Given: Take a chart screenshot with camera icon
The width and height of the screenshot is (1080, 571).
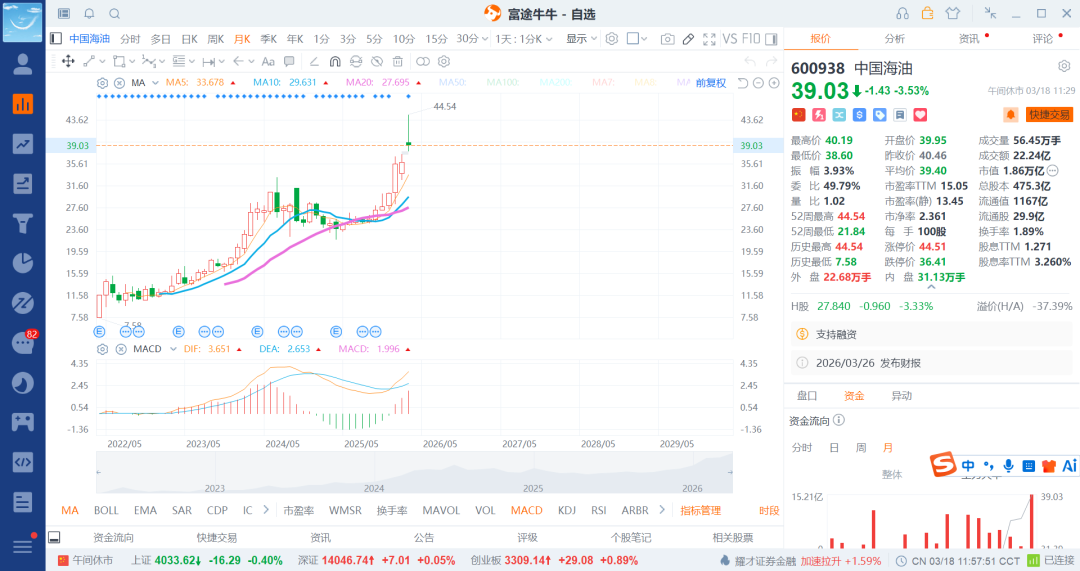Looking at the screenshot, I should click(667, 39).
